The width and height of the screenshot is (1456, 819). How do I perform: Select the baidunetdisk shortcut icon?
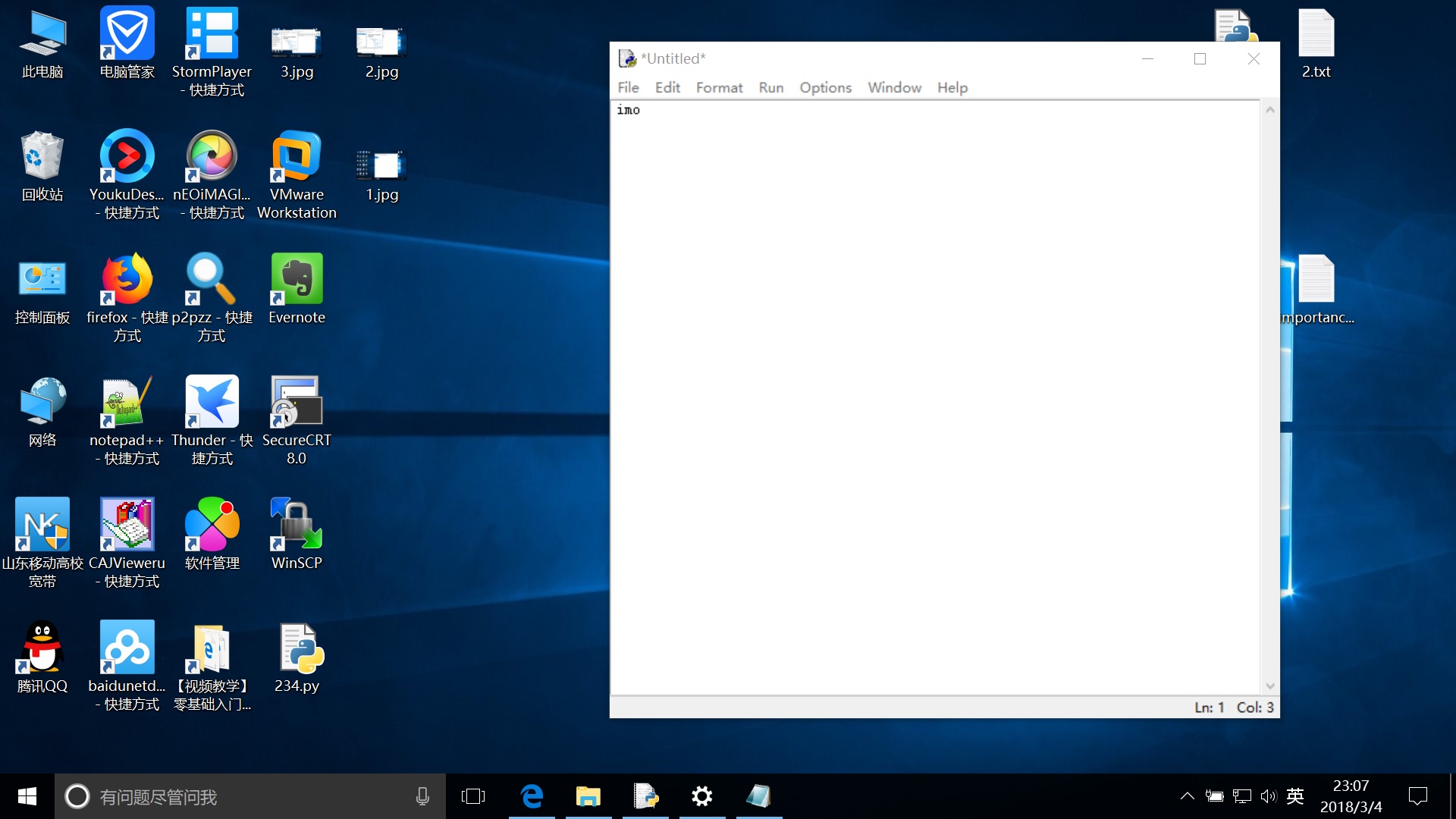point(127,666)
